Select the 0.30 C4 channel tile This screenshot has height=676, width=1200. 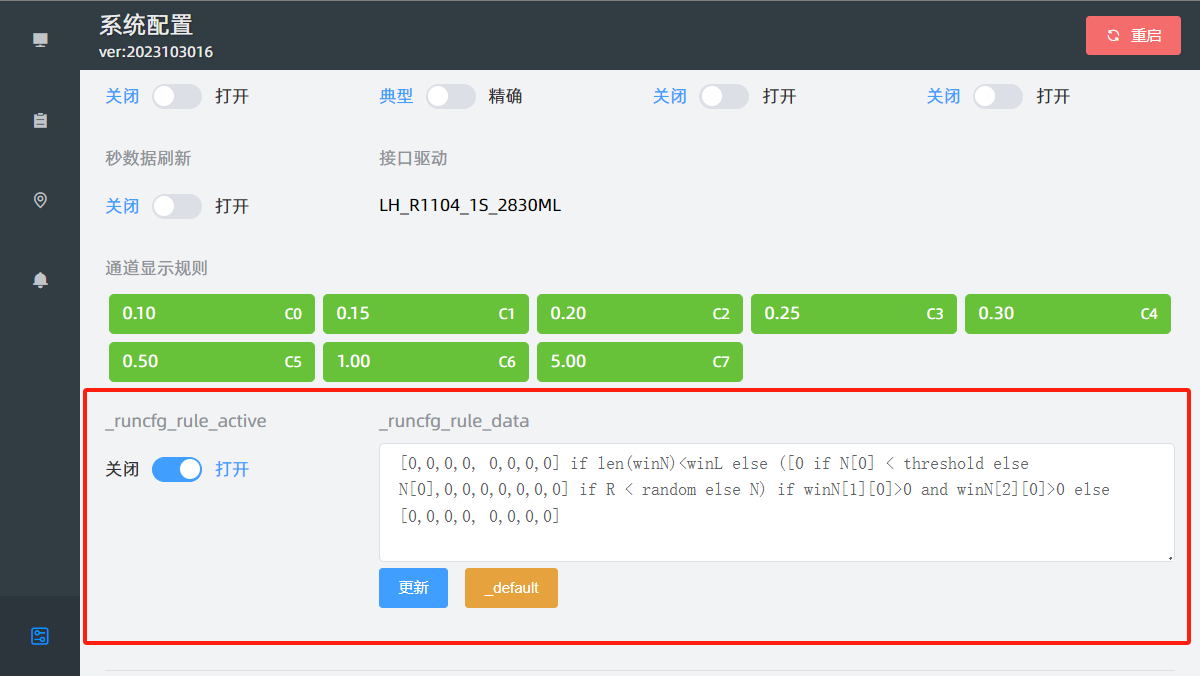click(x=1067, y=314)
